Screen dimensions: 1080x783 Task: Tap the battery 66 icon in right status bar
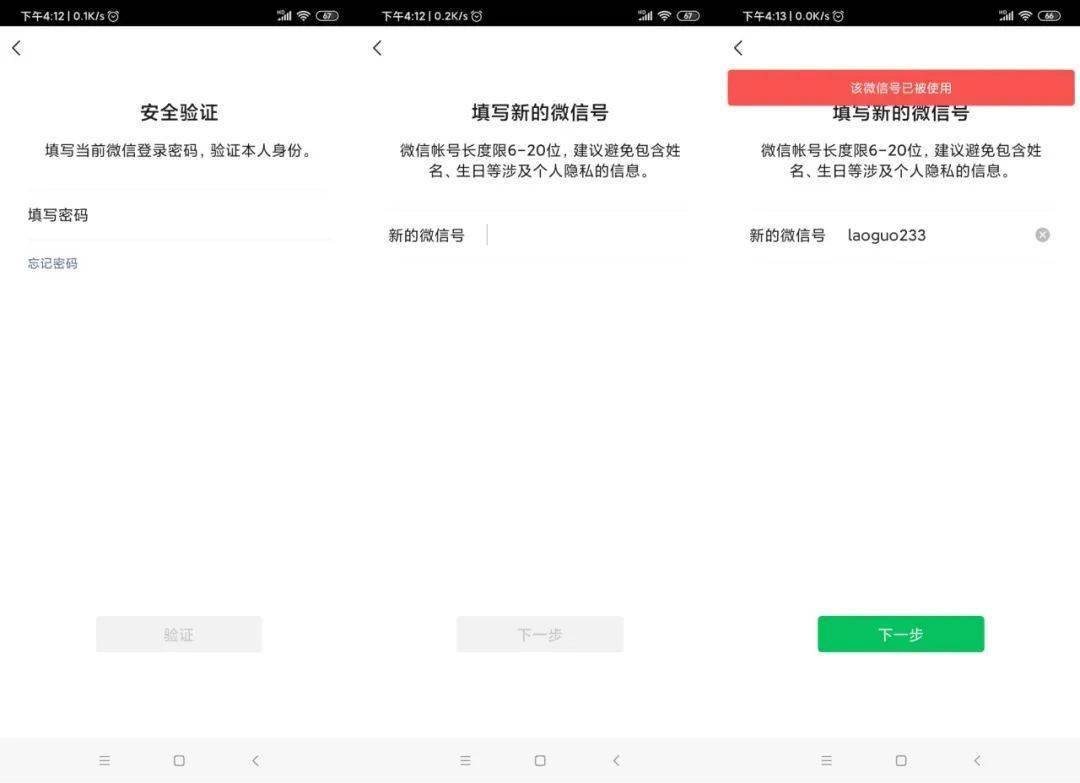[x=1049, y=16]
